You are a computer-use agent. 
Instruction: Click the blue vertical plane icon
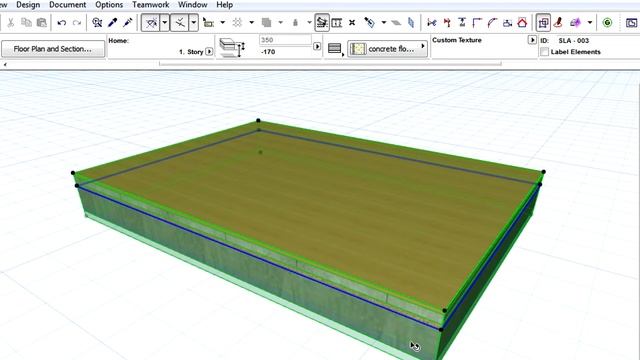click(x=411, y=23)
